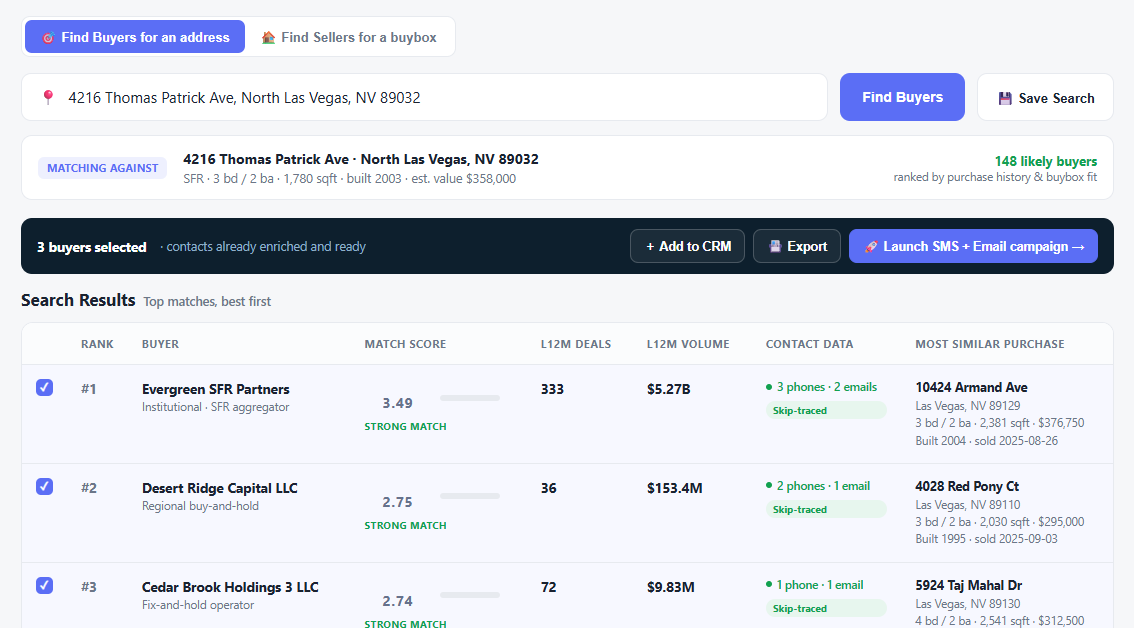1134x628 pixels.
Task: Click Cedar Brook's Skip-traced badge
Action: point(826,608)
